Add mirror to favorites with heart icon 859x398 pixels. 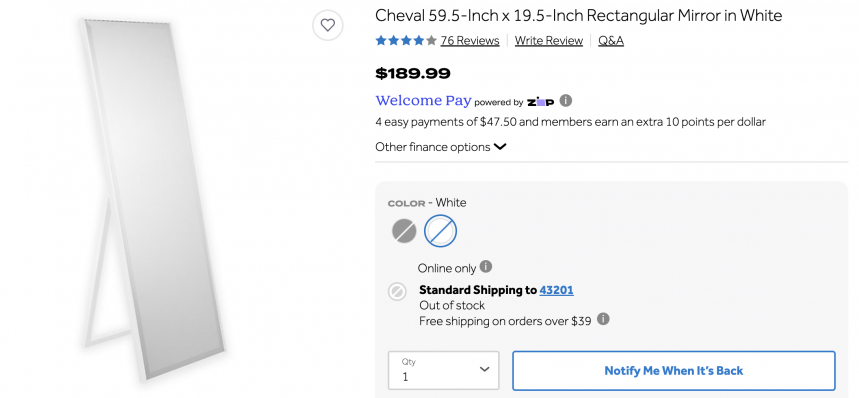(x=328, y=25)
